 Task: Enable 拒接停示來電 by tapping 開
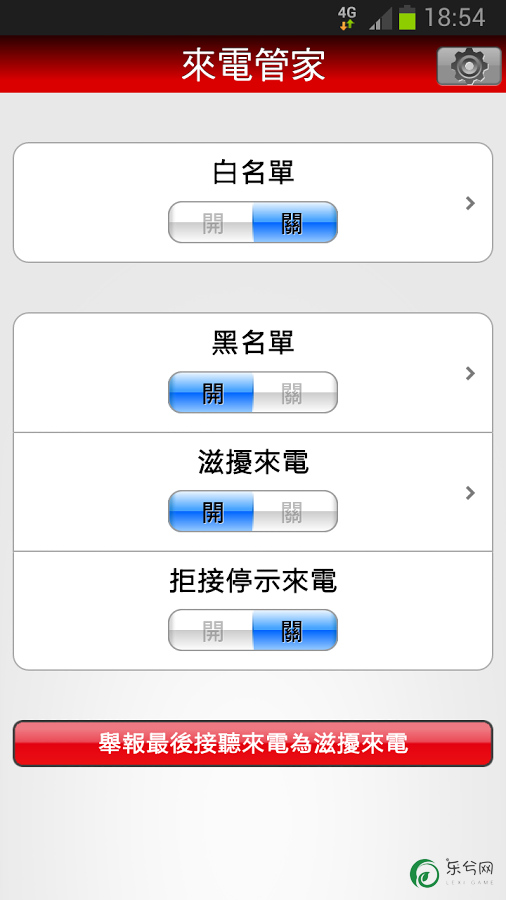[x=211, y=630]
